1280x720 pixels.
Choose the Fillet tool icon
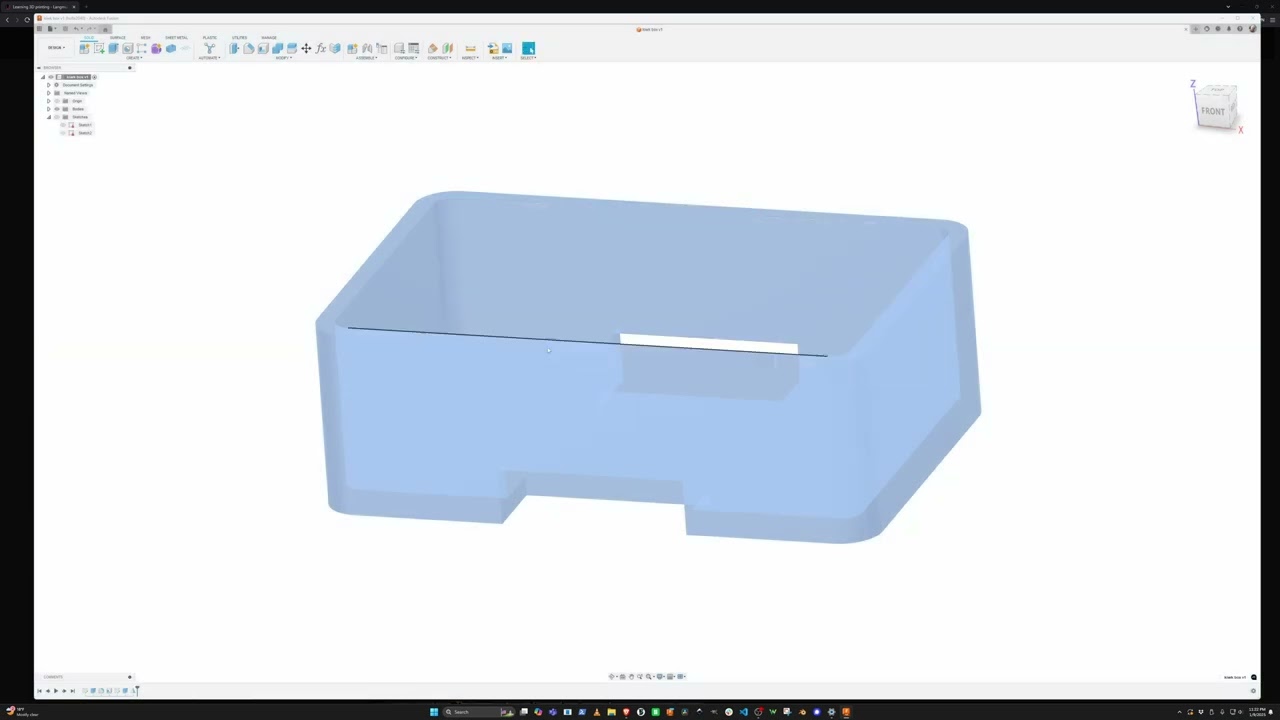click(x=248, y=48)
